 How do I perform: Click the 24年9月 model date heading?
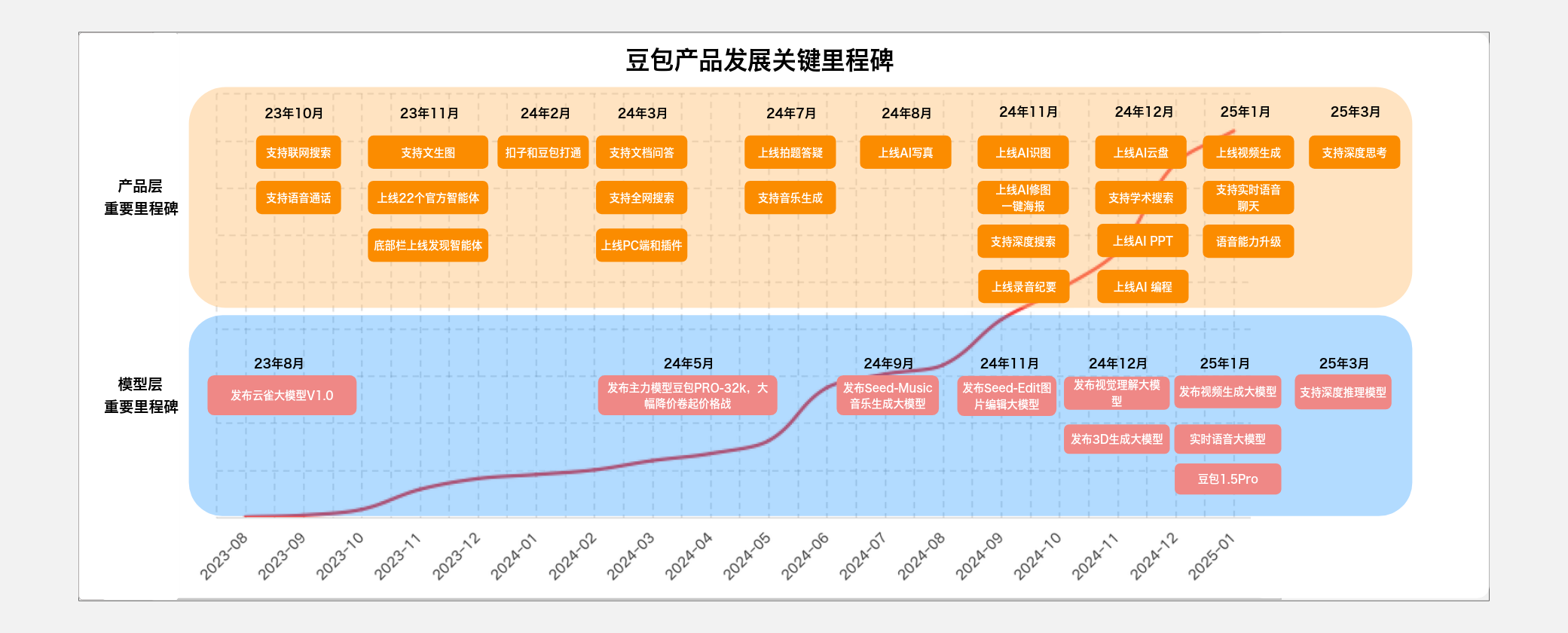888,363
